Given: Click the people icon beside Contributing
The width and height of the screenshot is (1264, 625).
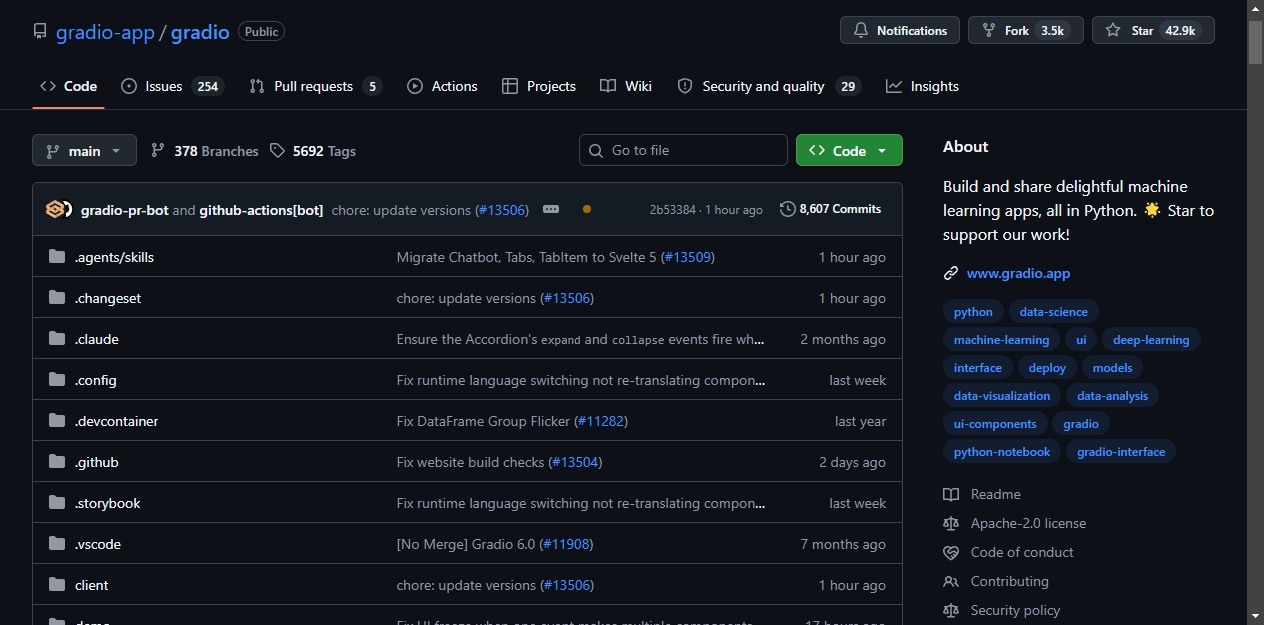Looking at the screenshot, I should (951, 581).
